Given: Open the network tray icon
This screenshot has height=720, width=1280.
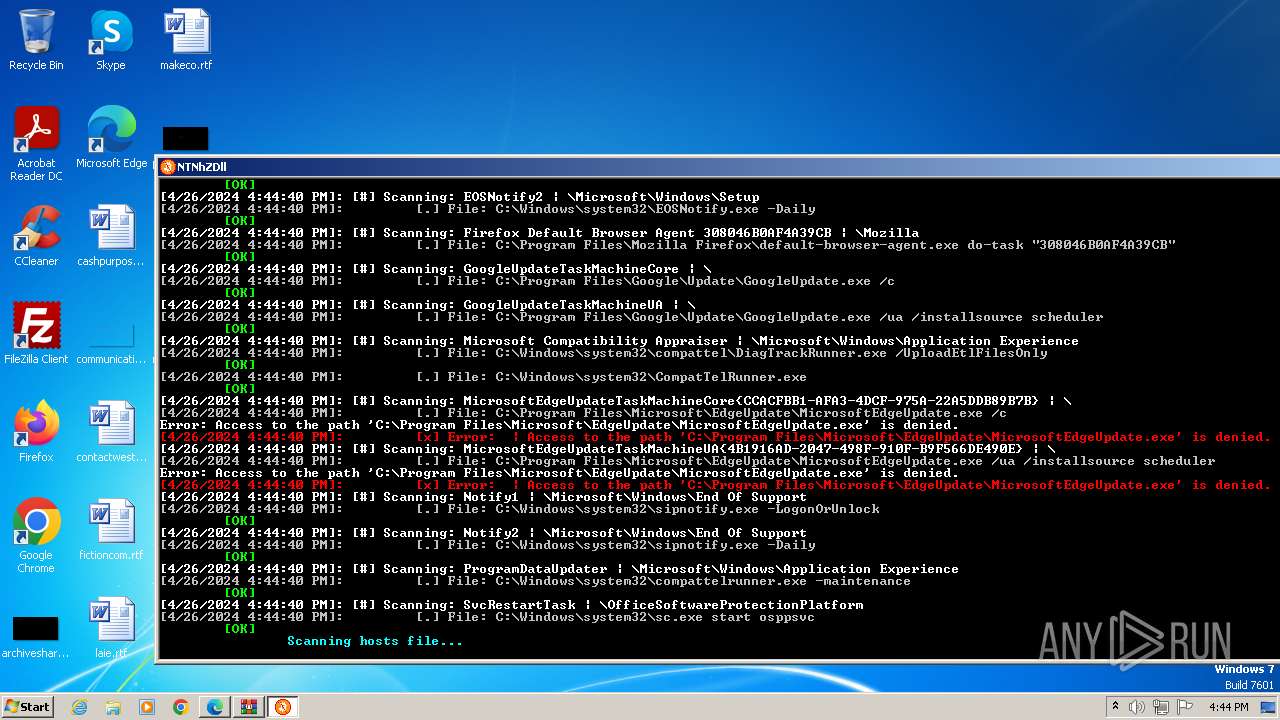Looking at the screenshot, I should click(x=1161, y=707).
